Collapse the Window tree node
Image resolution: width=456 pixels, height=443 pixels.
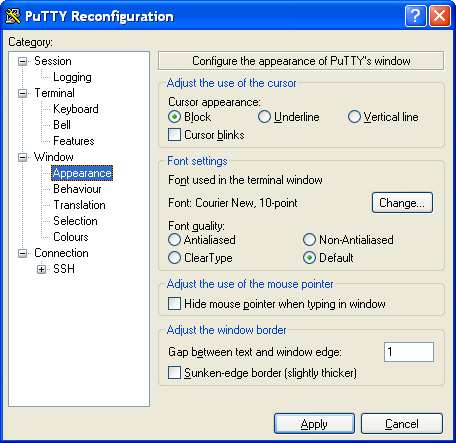pyautogui.click(x=22, y=157)
